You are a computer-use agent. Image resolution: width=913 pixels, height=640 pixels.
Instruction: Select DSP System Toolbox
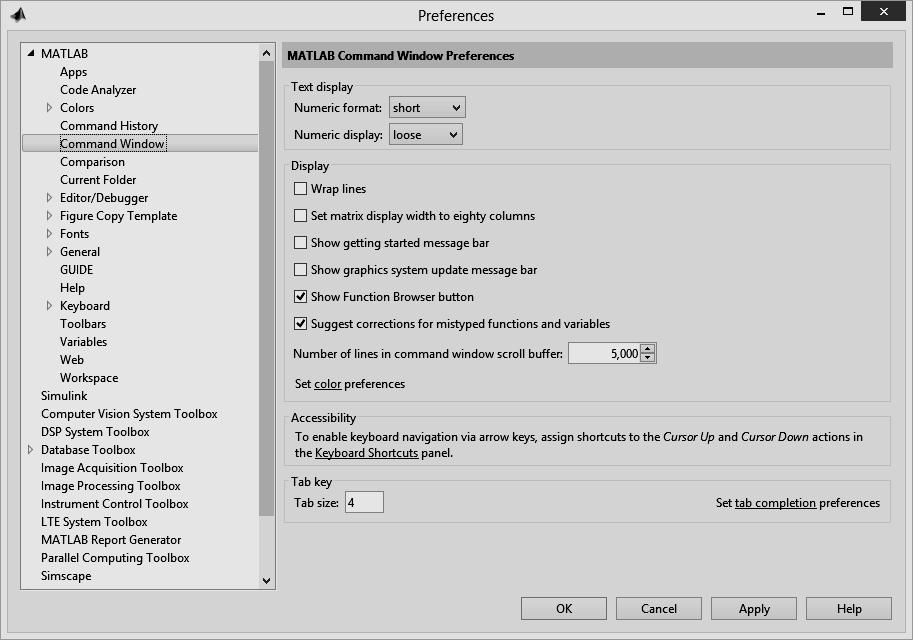95,432
